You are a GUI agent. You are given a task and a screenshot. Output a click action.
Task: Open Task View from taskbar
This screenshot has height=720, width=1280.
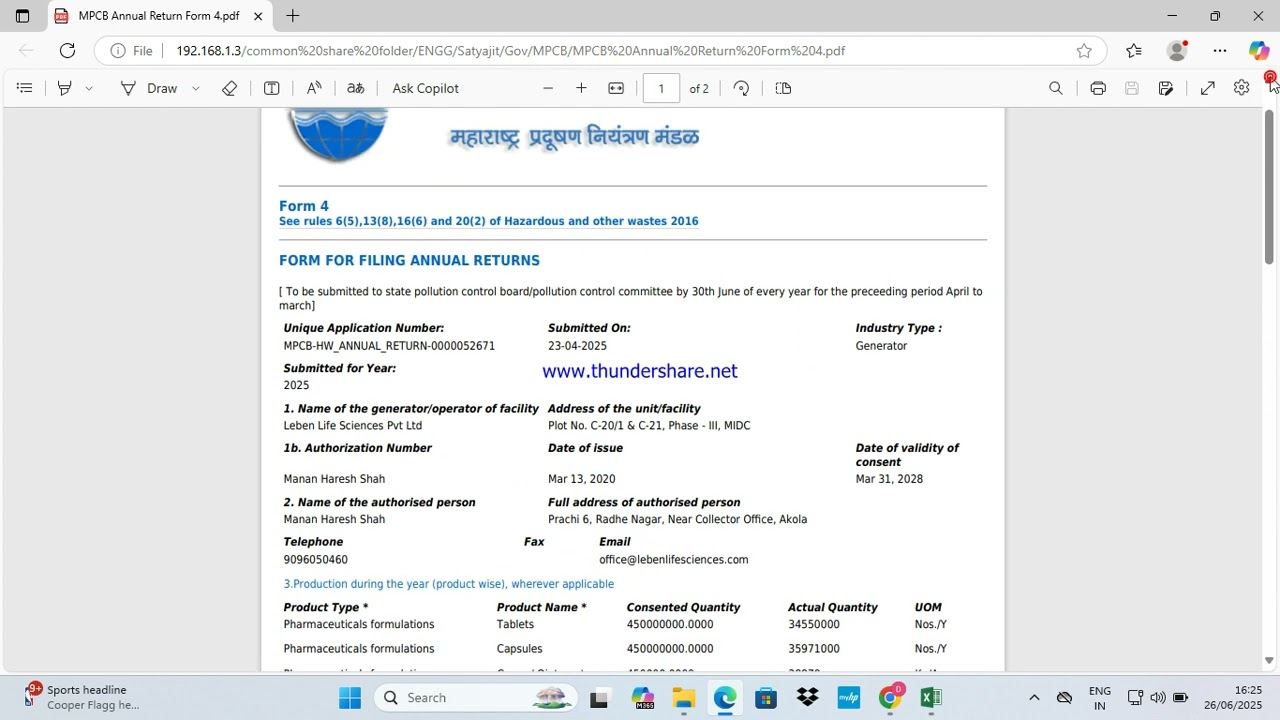pos(599,698)
